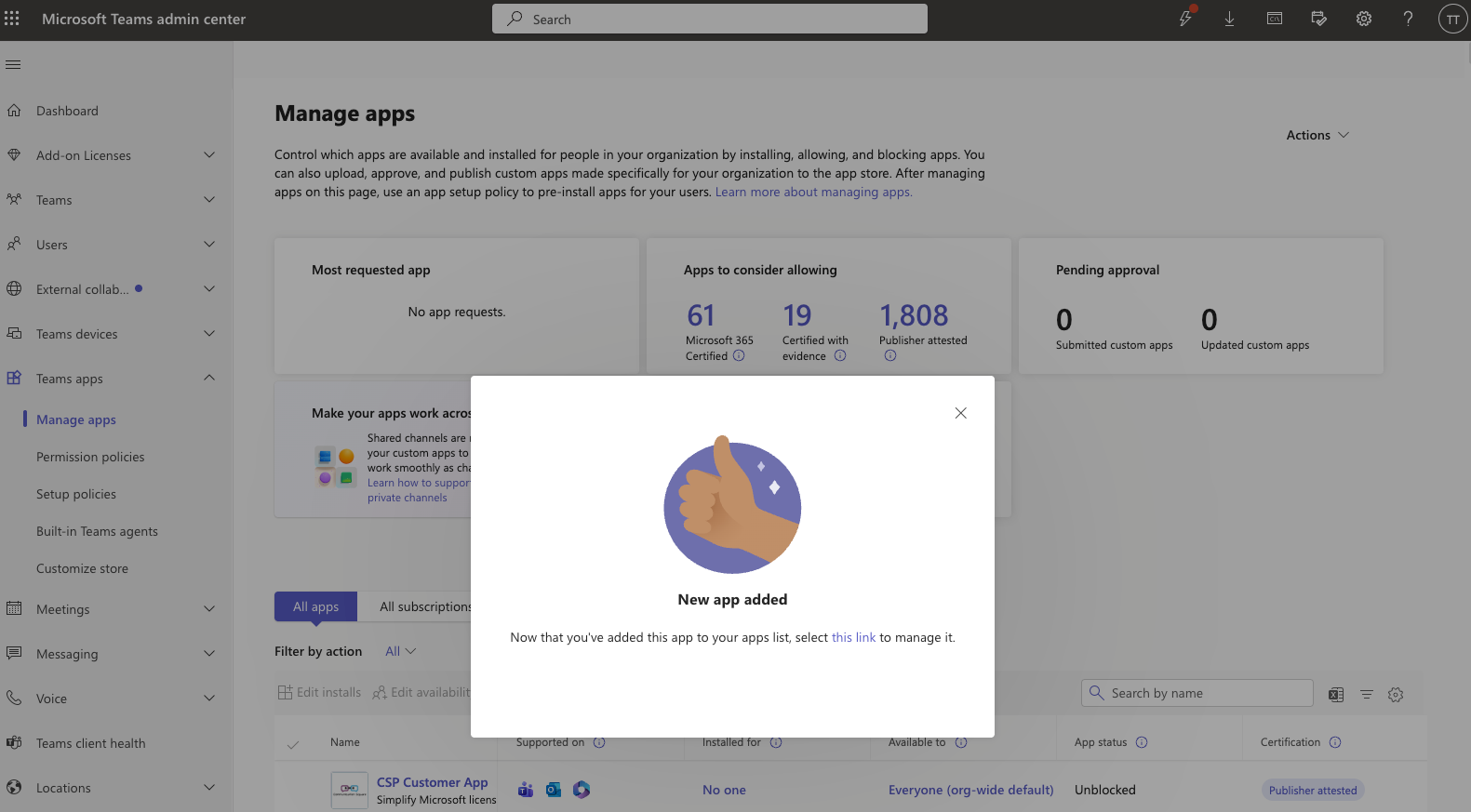The width and height of the screenshot is (1471, 812).
Task: Tick the select-all checkmark in table header
Action: (293, 744)
